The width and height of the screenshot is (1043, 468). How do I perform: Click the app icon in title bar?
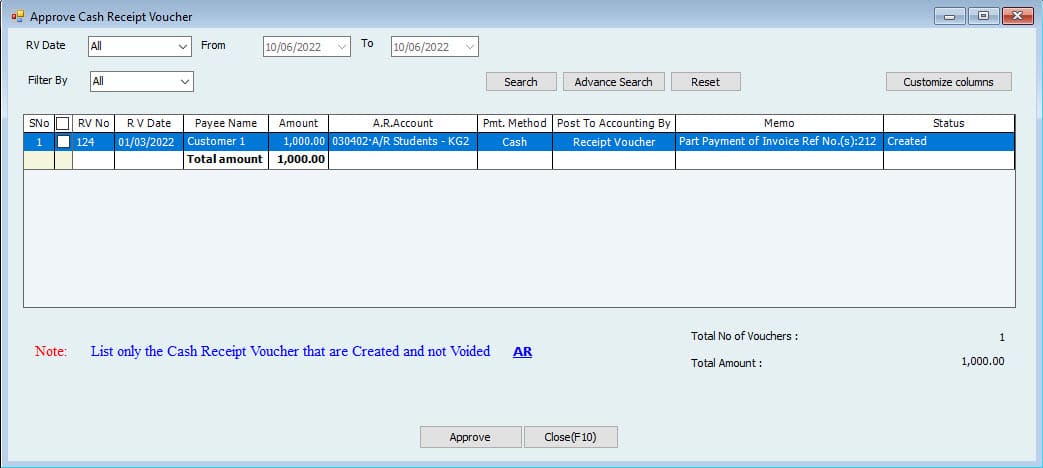[x=17, y=16]
